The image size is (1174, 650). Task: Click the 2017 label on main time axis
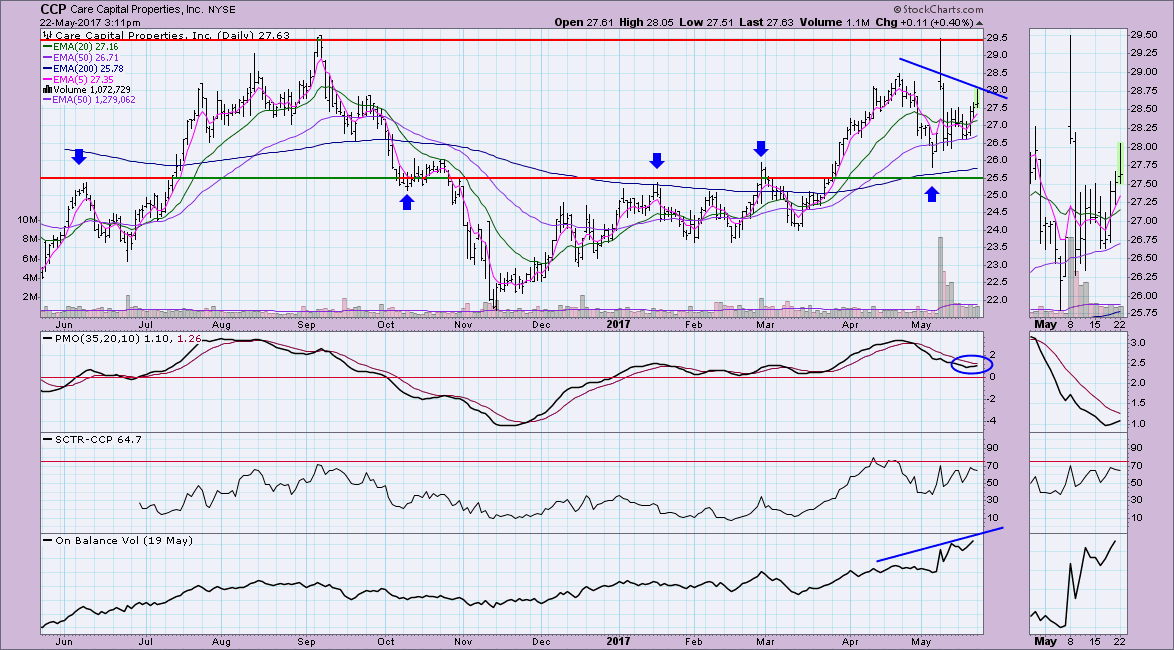click(x=616, y=325)
